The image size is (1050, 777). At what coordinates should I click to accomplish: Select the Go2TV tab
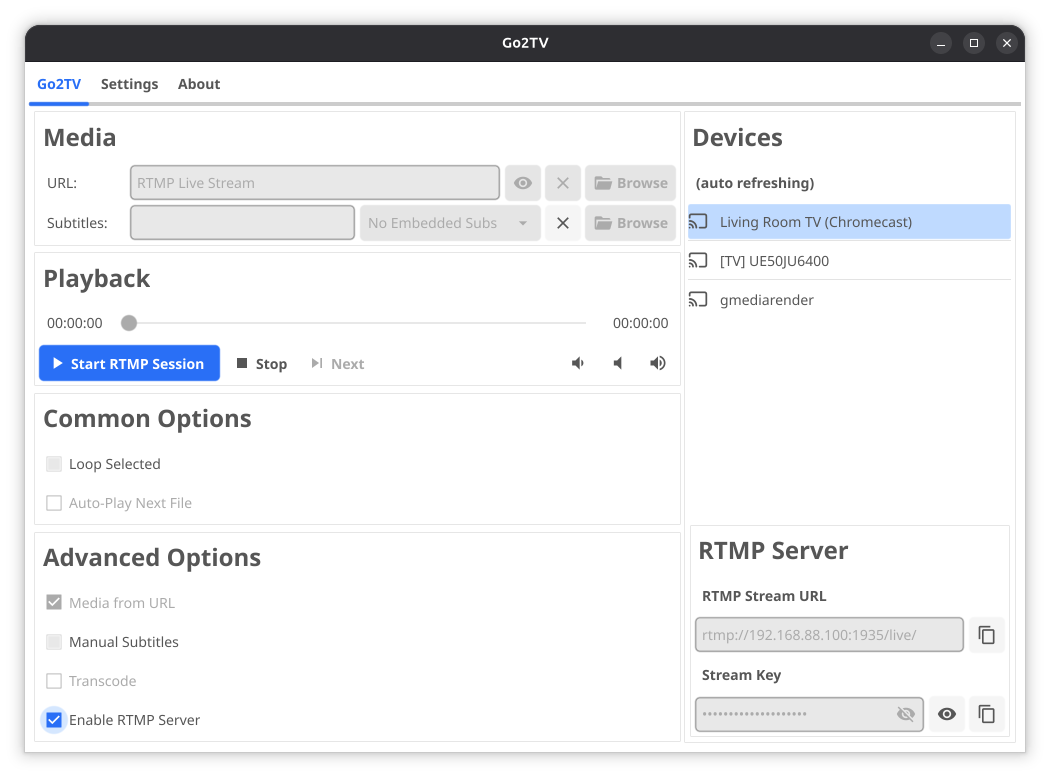pos(59,84)
